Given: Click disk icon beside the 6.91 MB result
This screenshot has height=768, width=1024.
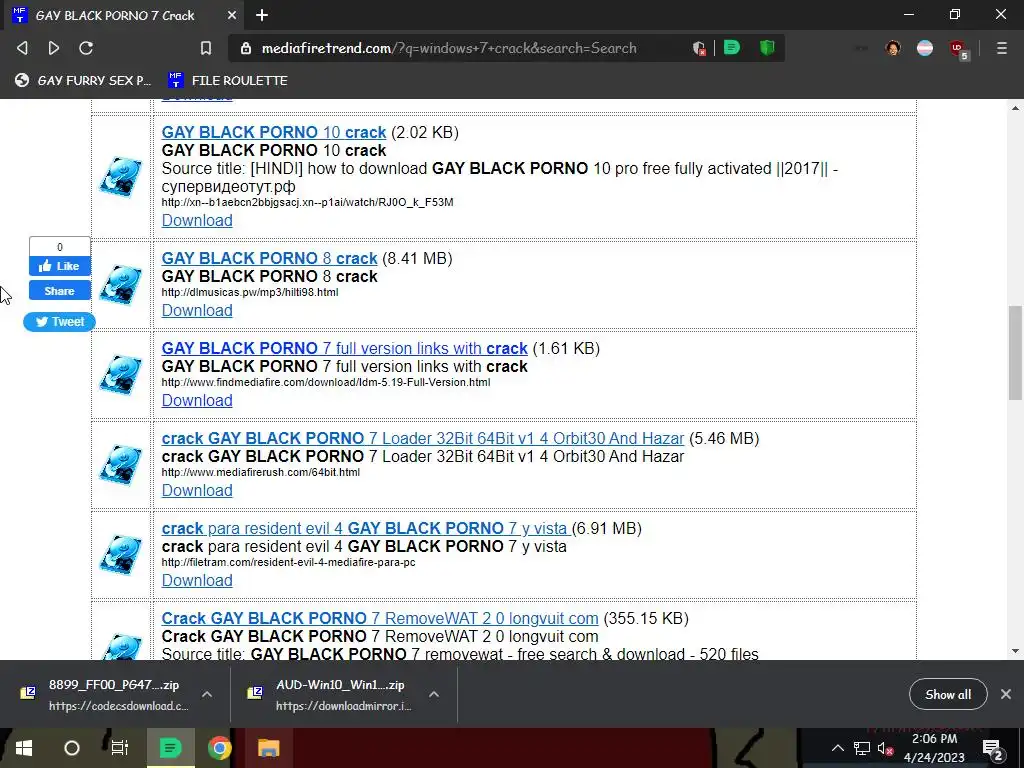Looking at the screenshot, I should (121, 555).
